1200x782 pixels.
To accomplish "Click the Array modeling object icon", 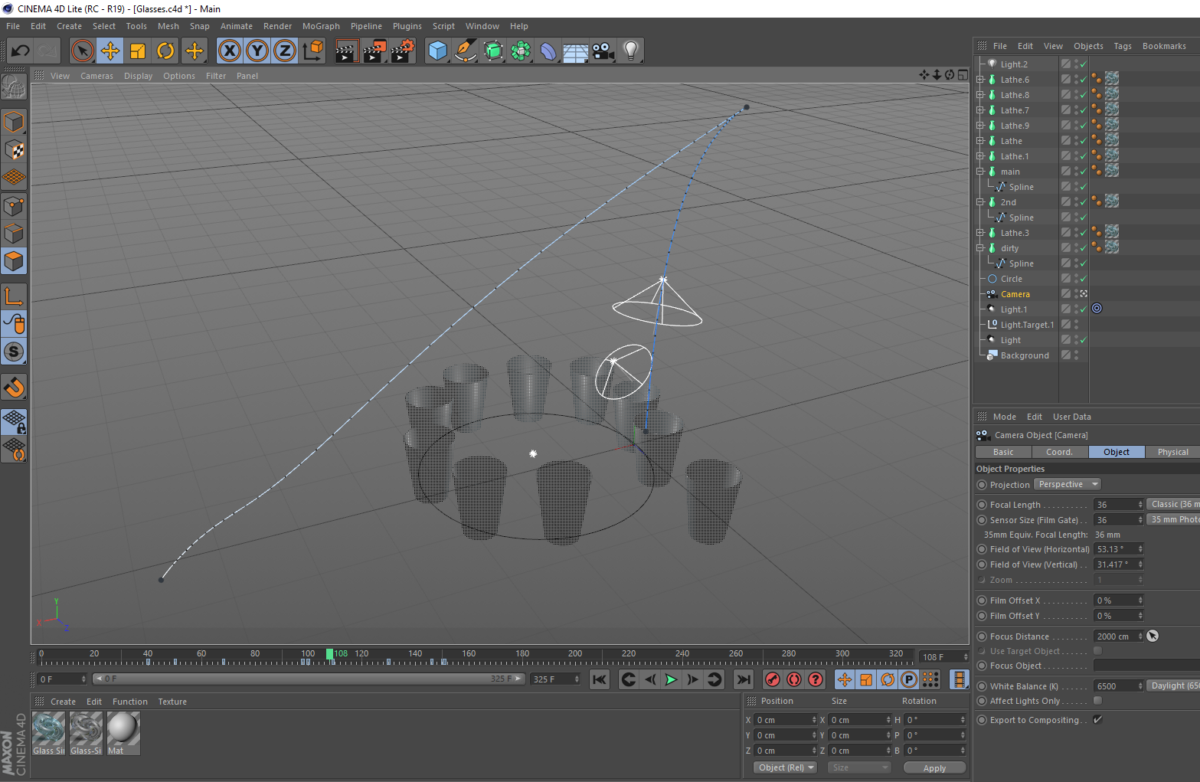I will pos(520,50).
